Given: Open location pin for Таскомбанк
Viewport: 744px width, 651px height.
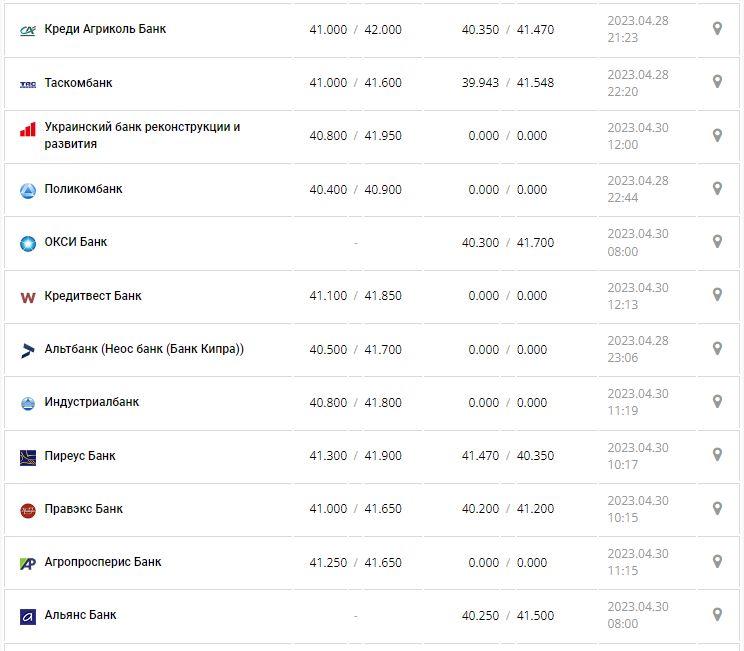Looking at the screenshot, I should point(717,82).
